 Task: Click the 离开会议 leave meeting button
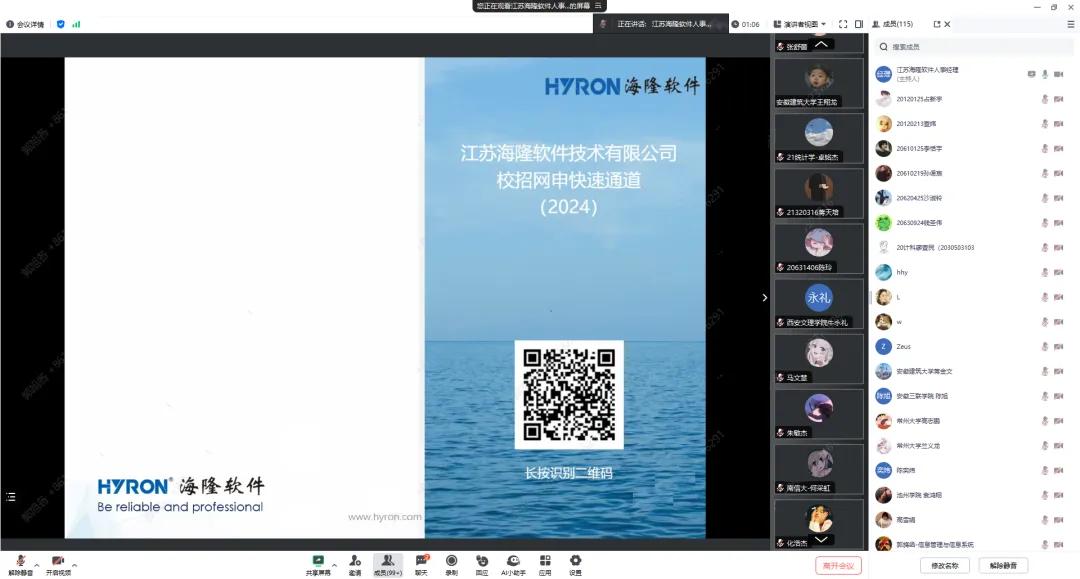[838, 565]
